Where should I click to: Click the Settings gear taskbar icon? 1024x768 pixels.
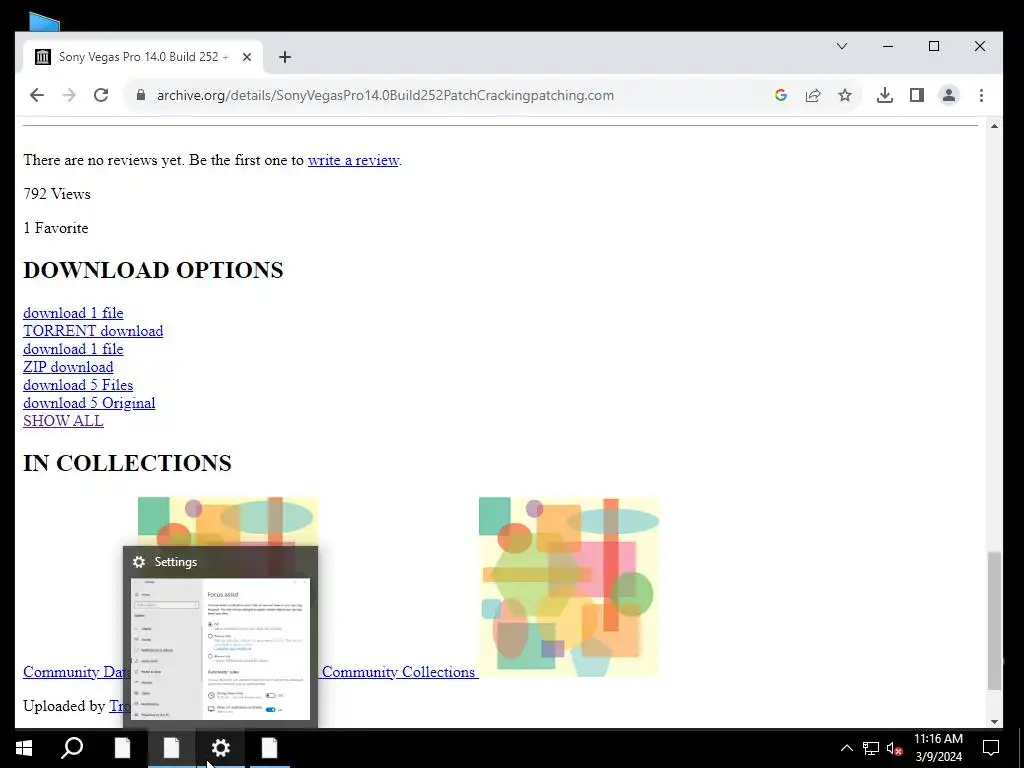pos(221,748)
